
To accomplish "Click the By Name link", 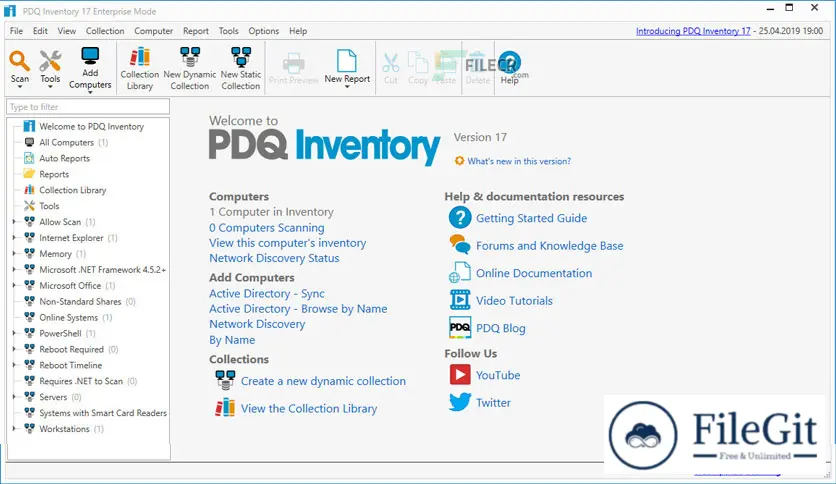I will coord(232,340).
